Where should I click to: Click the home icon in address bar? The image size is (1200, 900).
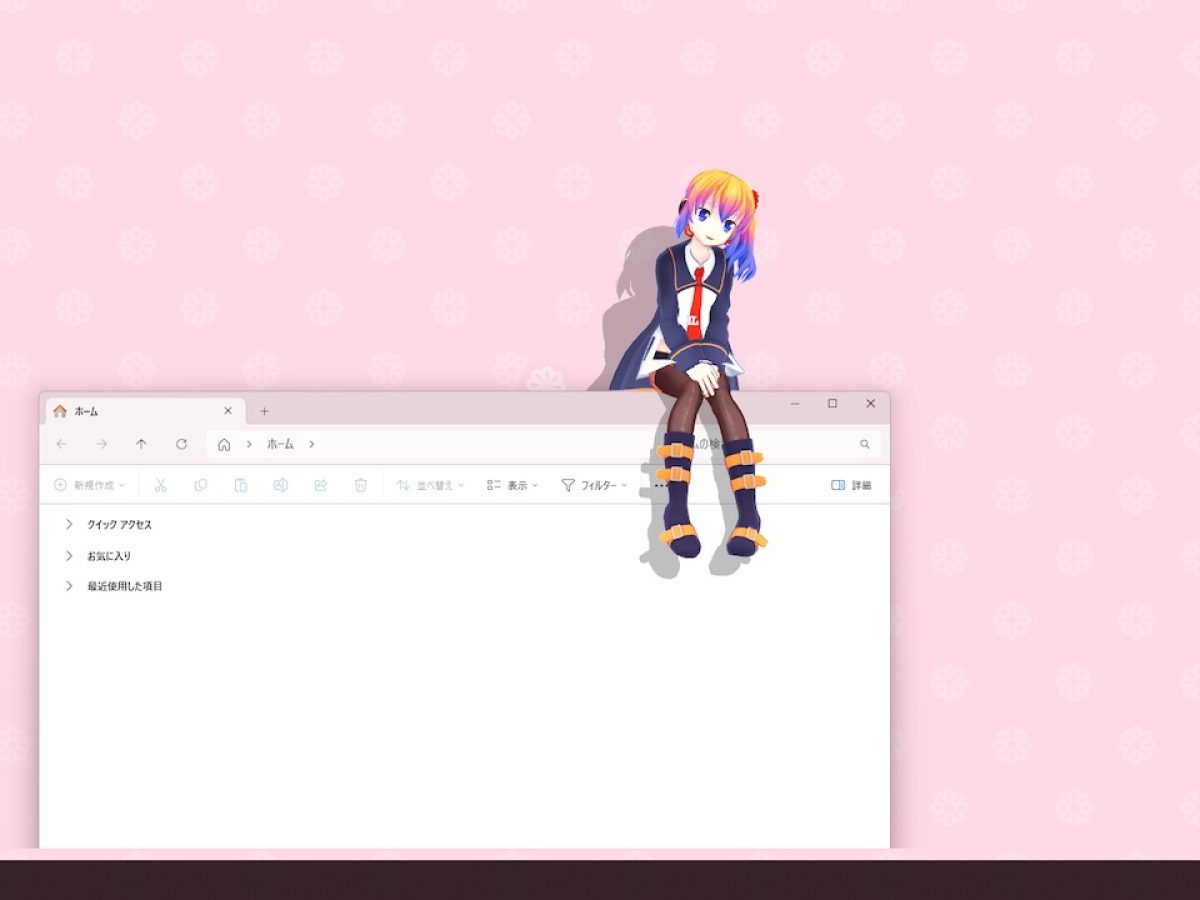tap(224, 444)
